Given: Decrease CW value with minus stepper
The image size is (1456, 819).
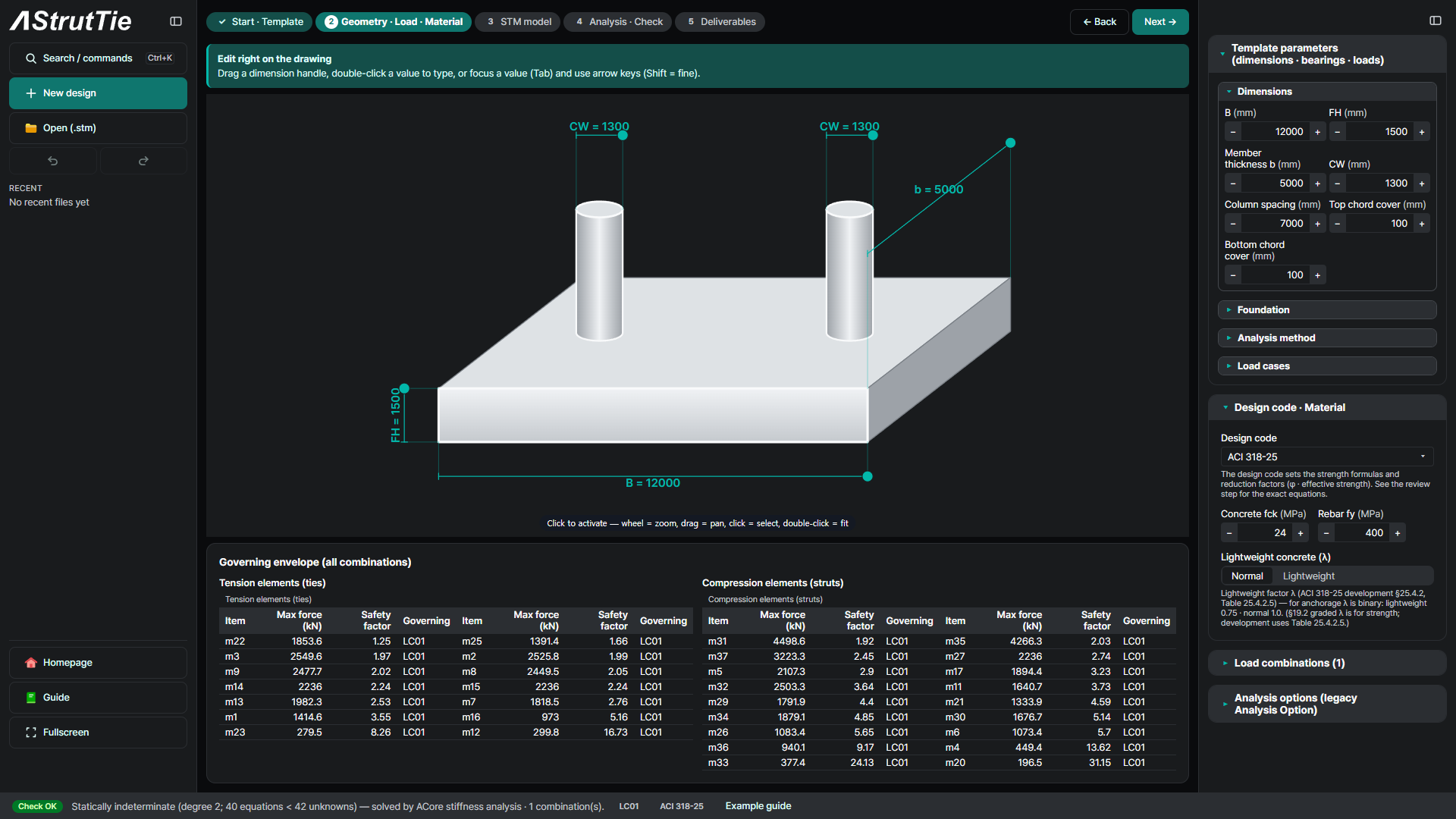Looking at the screenshot, I should [1338, 184].
